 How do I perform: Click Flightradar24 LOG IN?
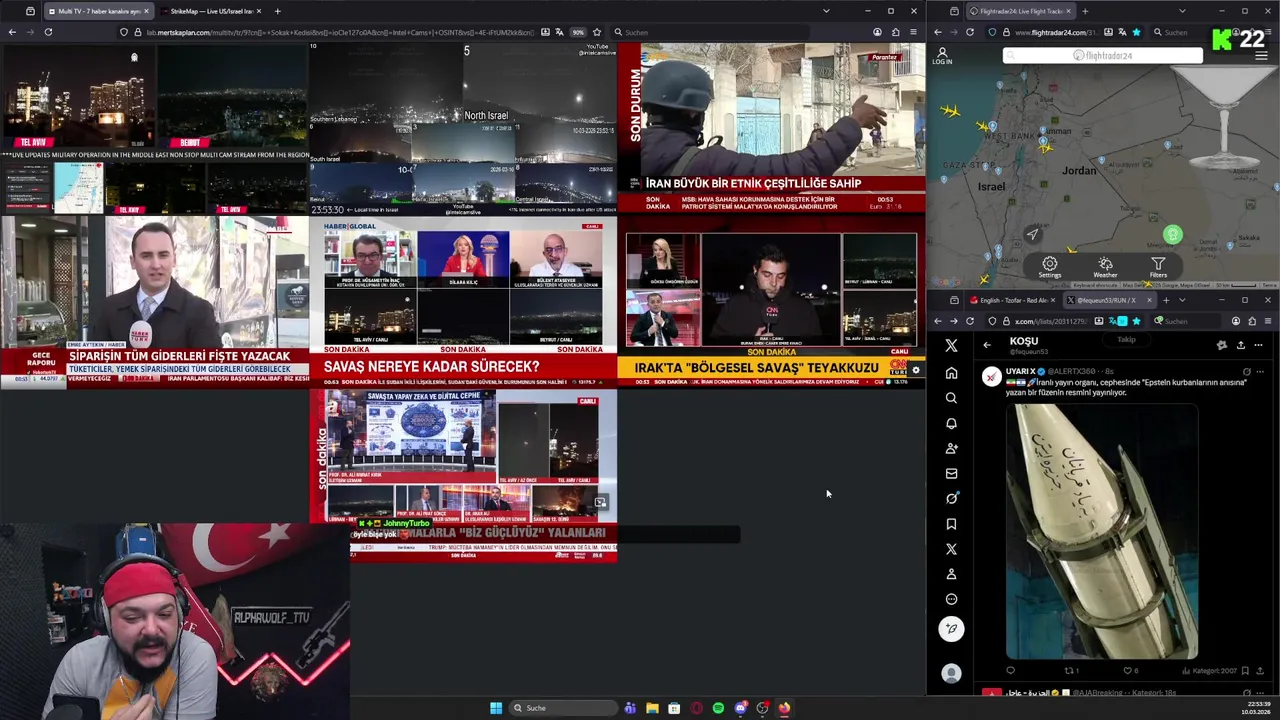coord(942,56)
